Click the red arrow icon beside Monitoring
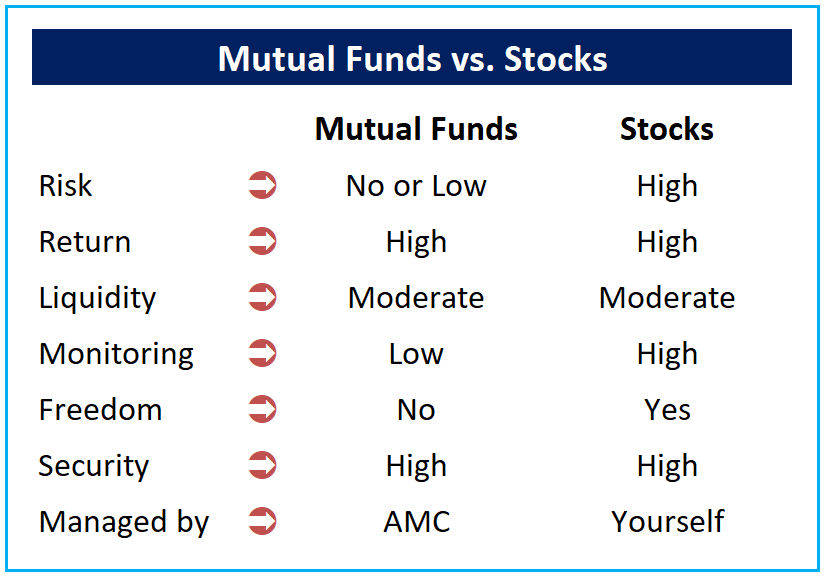 pyautogui.click(x=262, y=354)
